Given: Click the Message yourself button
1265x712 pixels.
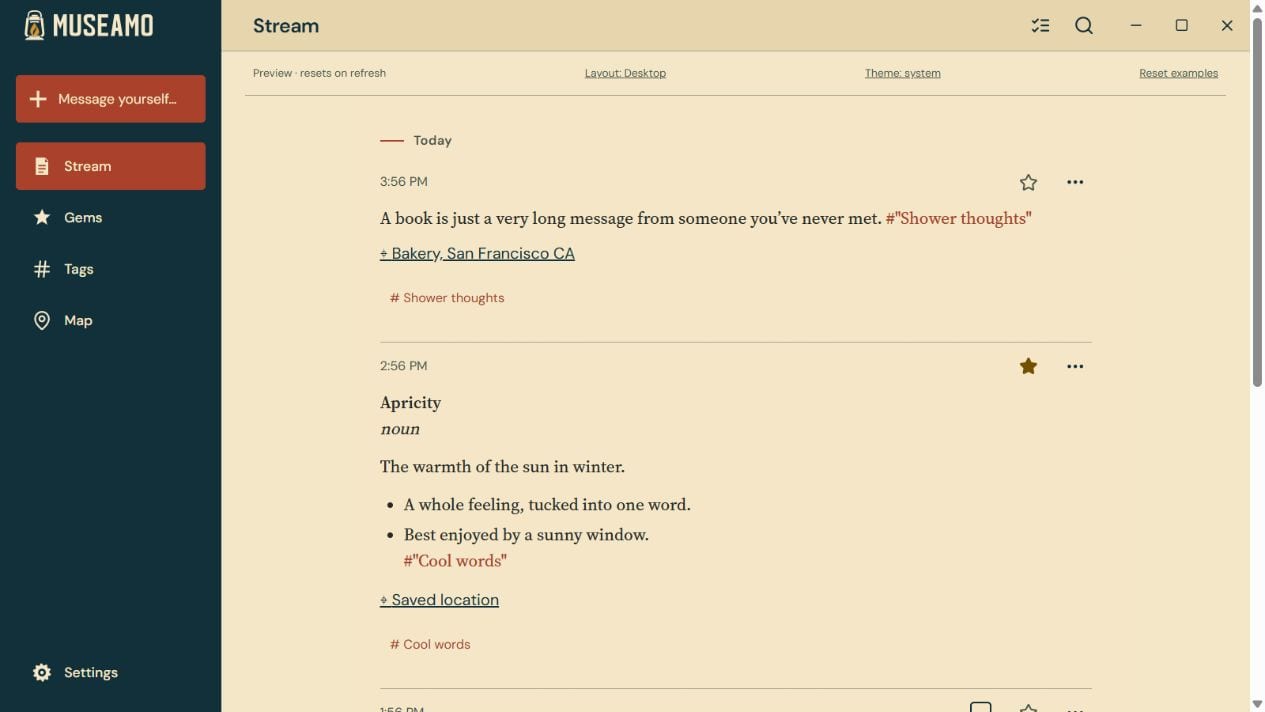Looking at the screenshot, I should click(111, 99).
